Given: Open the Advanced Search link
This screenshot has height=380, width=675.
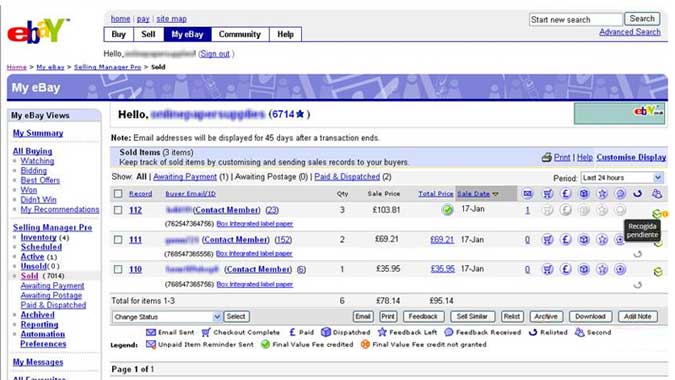Looking at the screenshot, I should point(629,32).
